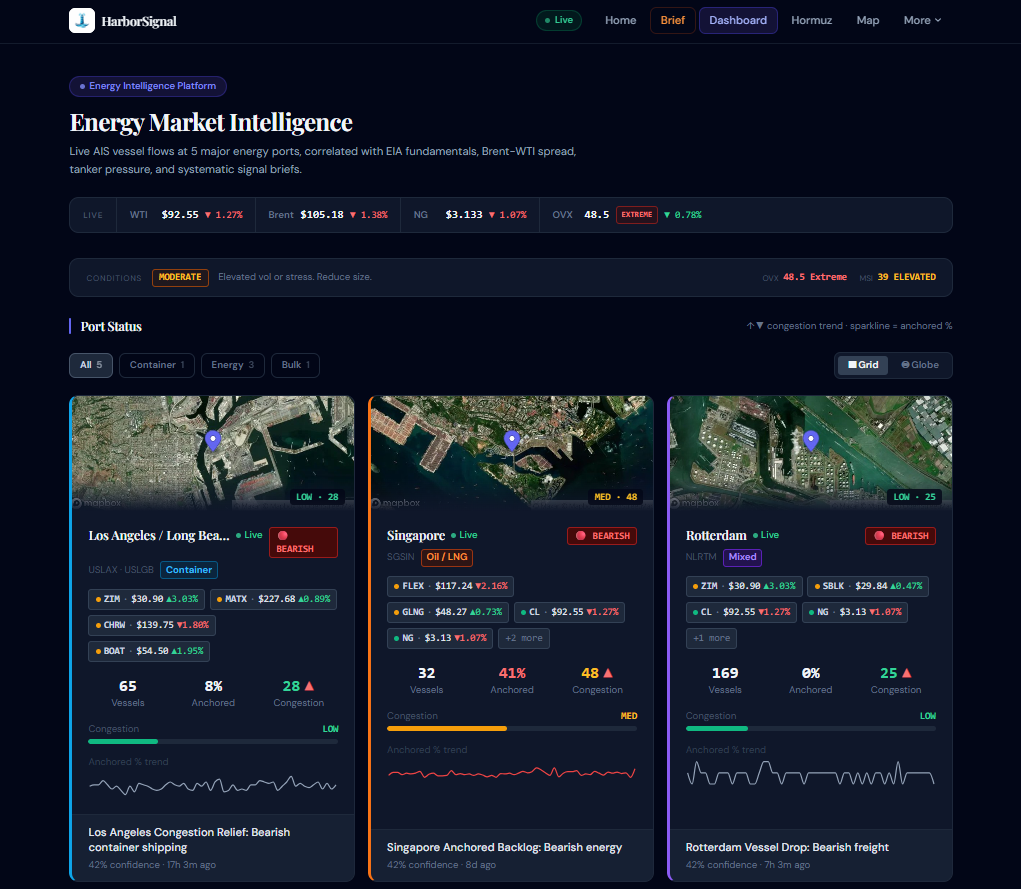Click the red dot in Rotterdam BEARISH badge
This screenshot has width=1021, height=889.
click(x=879, y=535)
